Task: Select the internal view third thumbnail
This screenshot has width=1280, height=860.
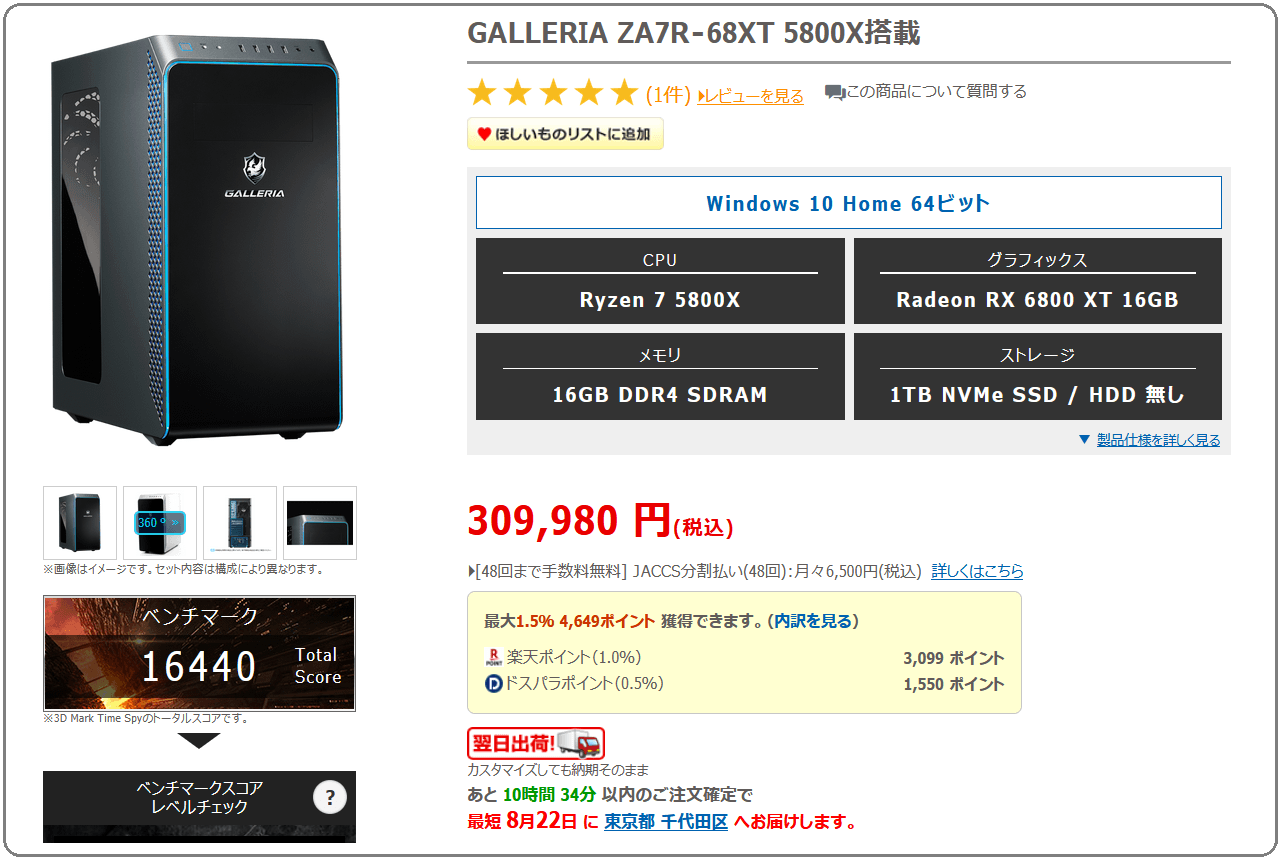Action: click(240, 523)
